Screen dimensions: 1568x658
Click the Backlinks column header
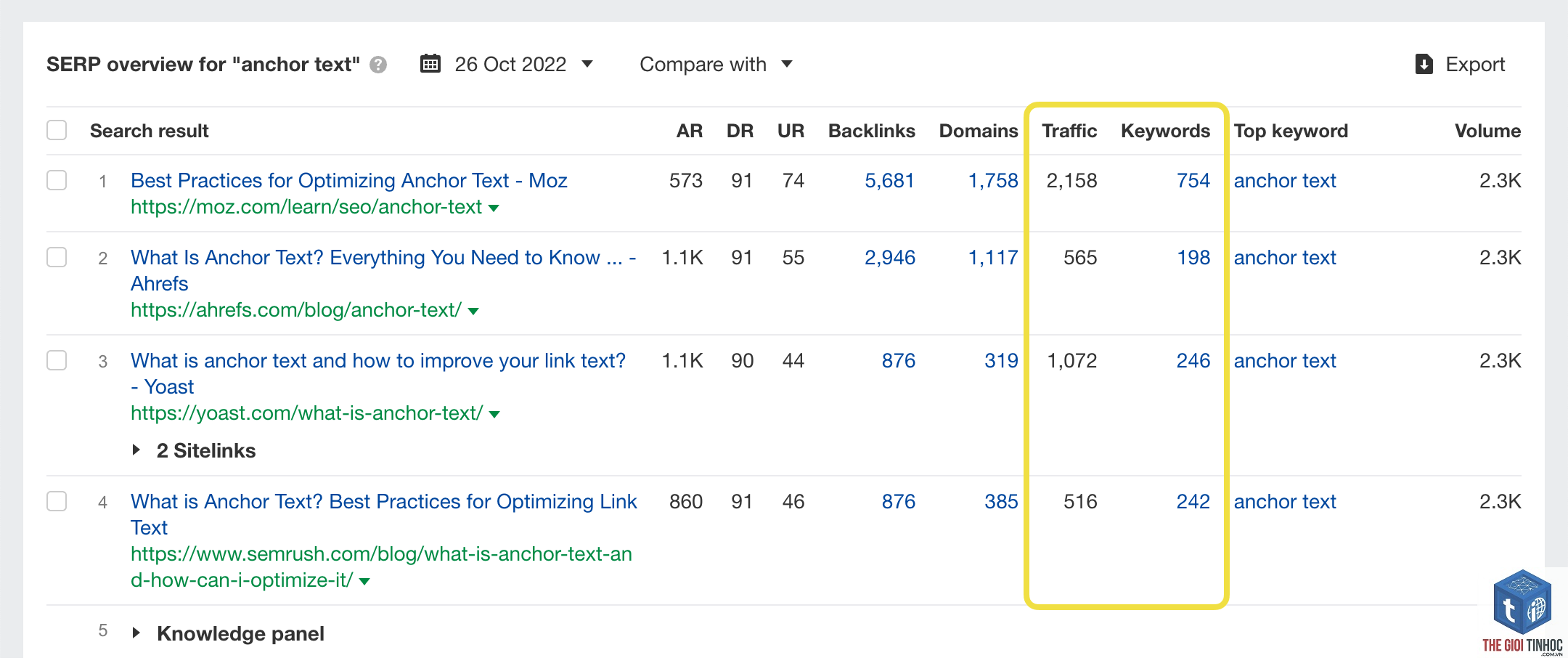[872, 131]
